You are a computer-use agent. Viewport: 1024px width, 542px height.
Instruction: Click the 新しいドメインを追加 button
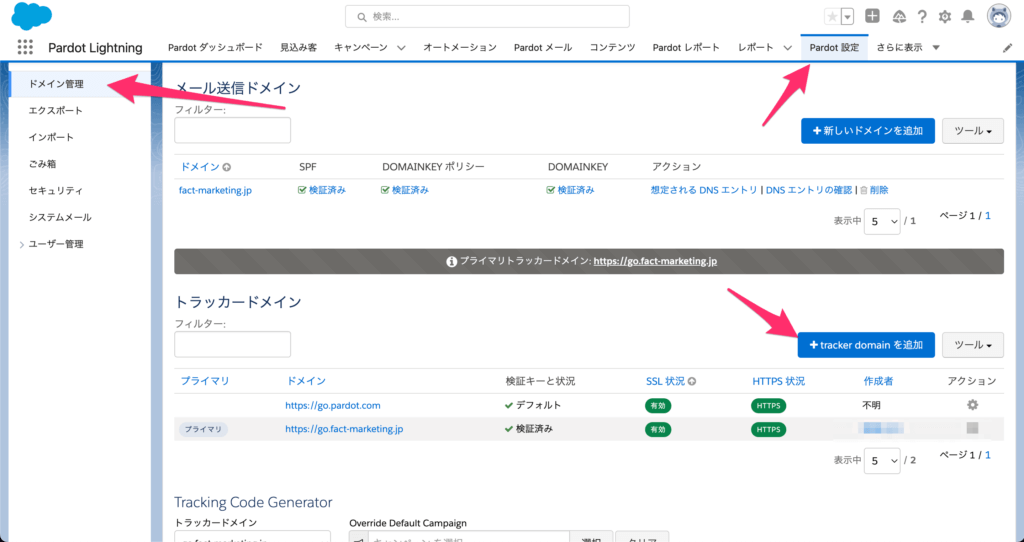[867, 131]
